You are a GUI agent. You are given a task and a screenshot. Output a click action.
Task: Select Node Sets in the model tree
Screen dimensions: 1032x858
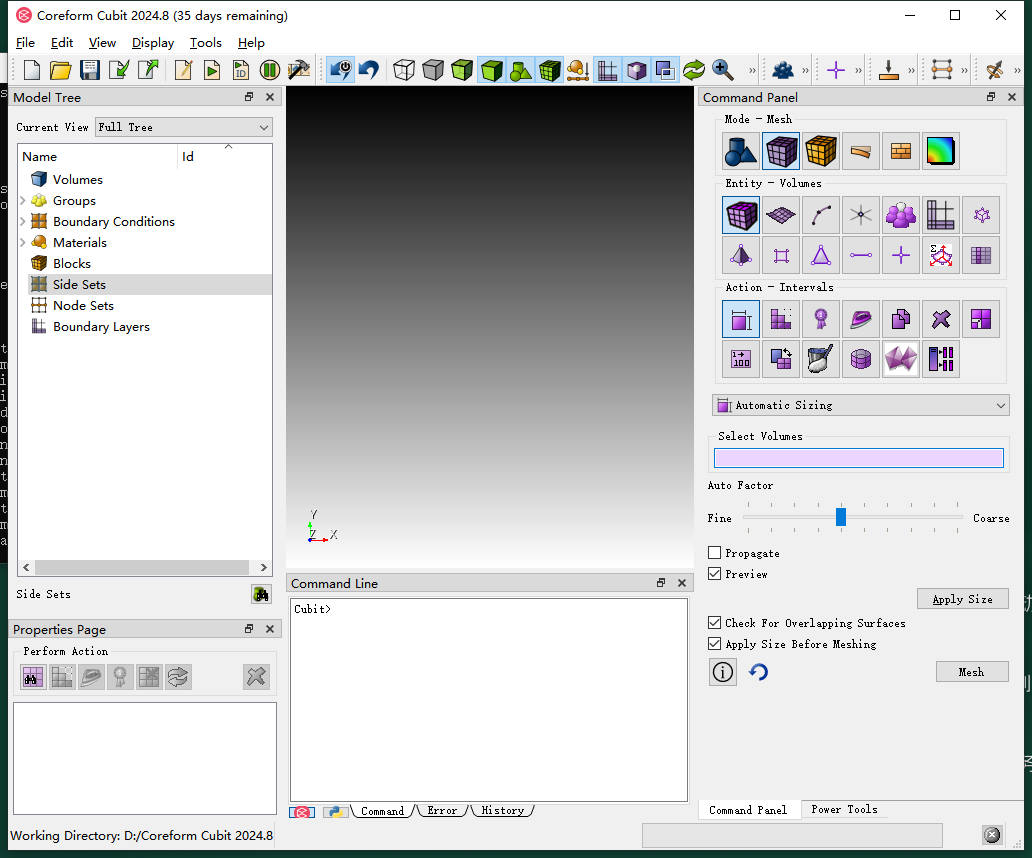pyautogui.click(x=84, y=305)
